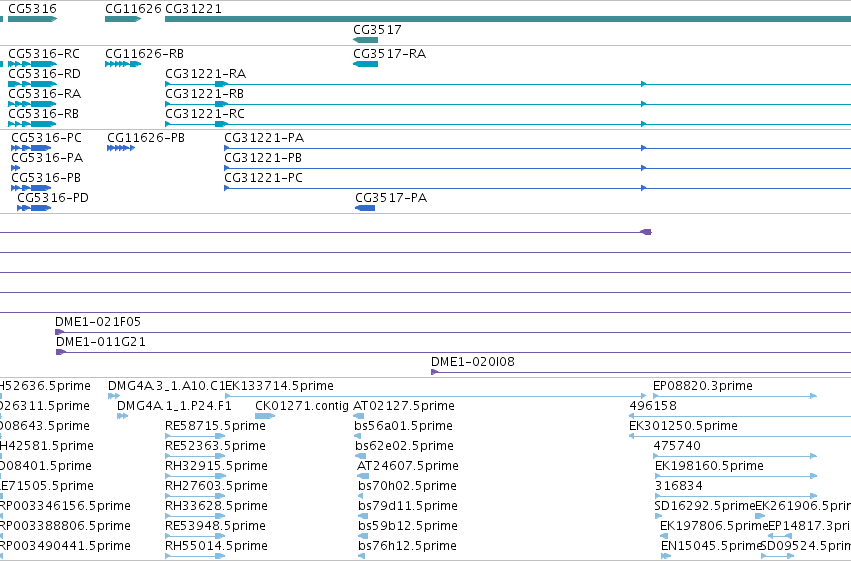
Task: Choose EST RH55014.5prime
Action: coord(217,546)
